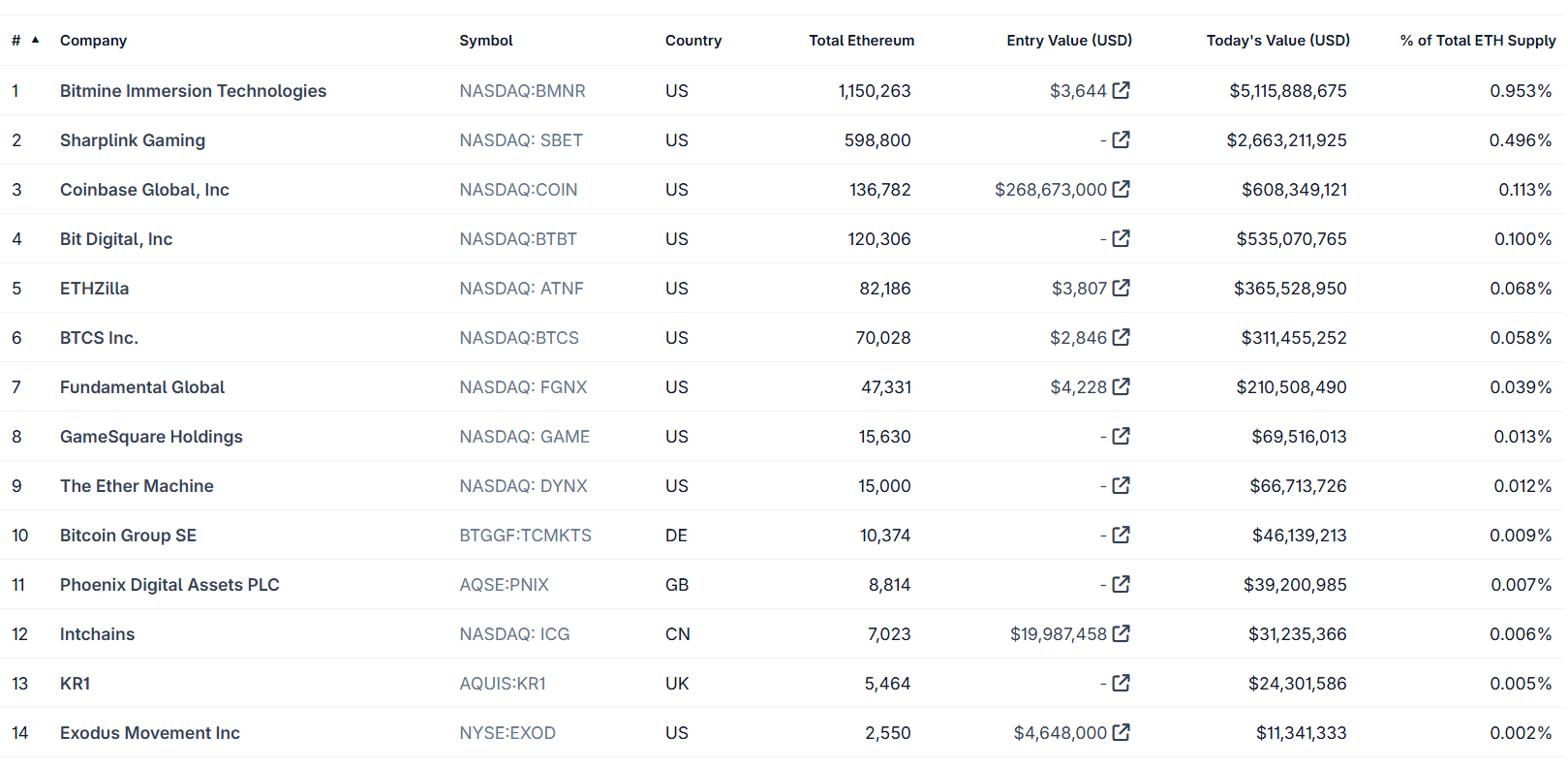Open external link icon for Intchains row
The width and height of the screenshot is (1568, 766).
tap(1121, 633)
